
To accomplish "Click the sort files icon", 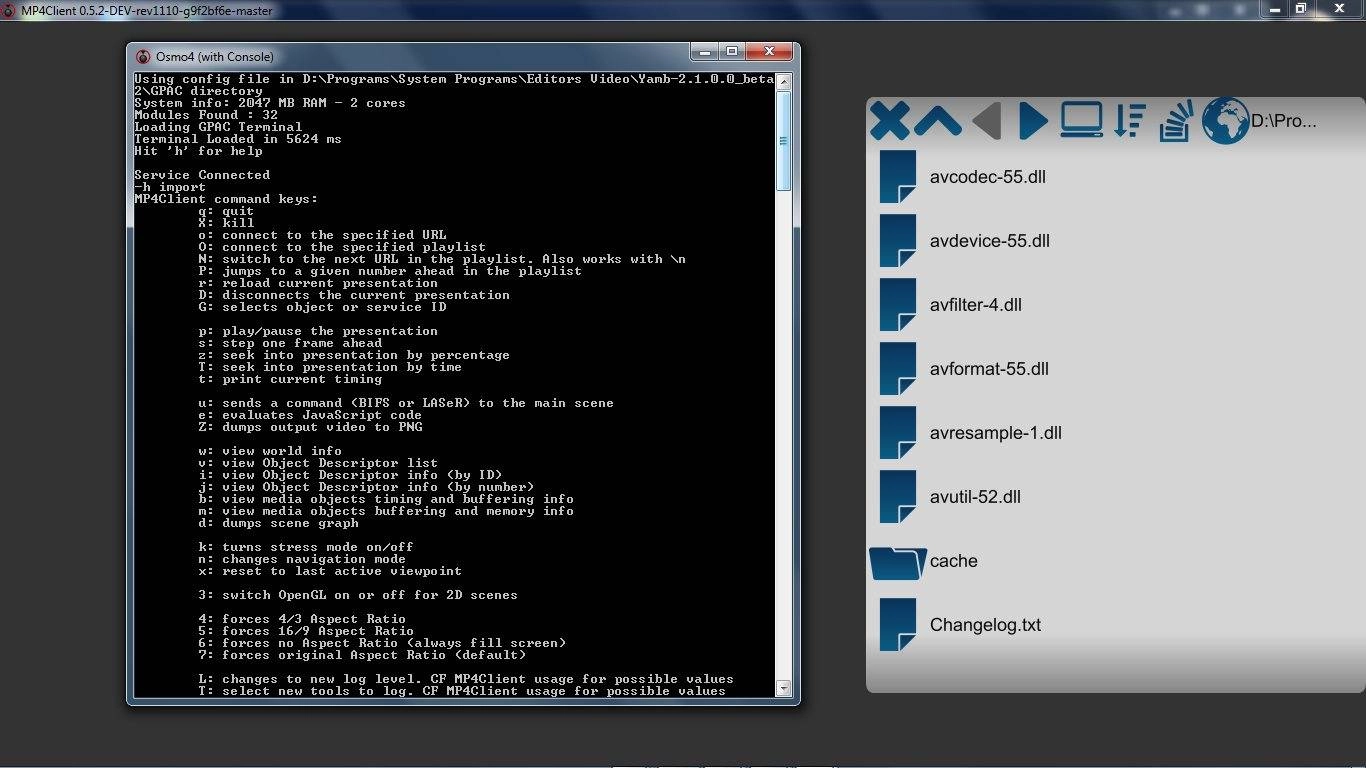I will 1130,120.
